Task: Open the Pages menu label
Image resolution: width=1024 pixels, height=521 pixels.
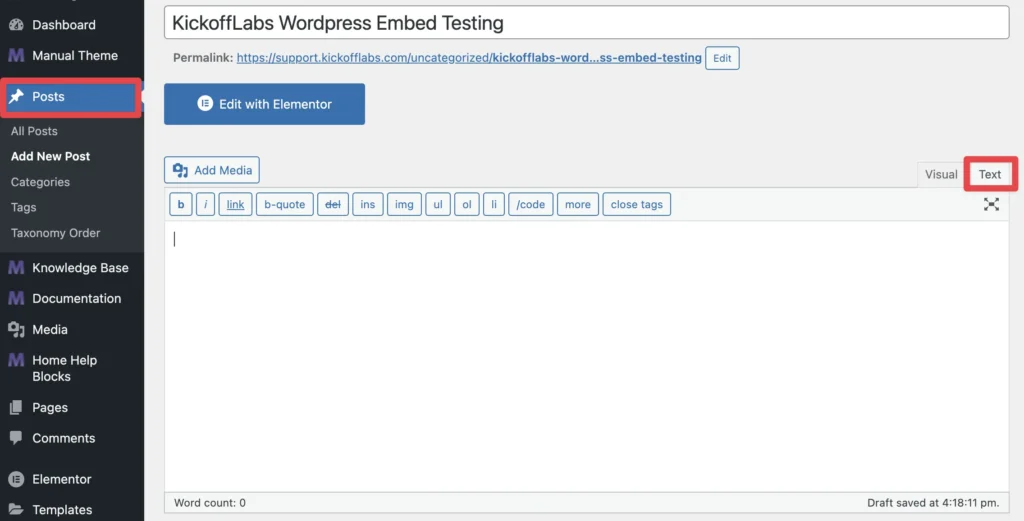Action: click(x=50, y=407)
